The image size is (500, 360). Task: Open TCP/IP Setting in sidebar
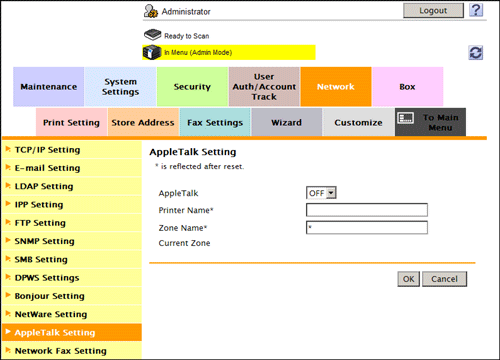[x=72, y=150]
